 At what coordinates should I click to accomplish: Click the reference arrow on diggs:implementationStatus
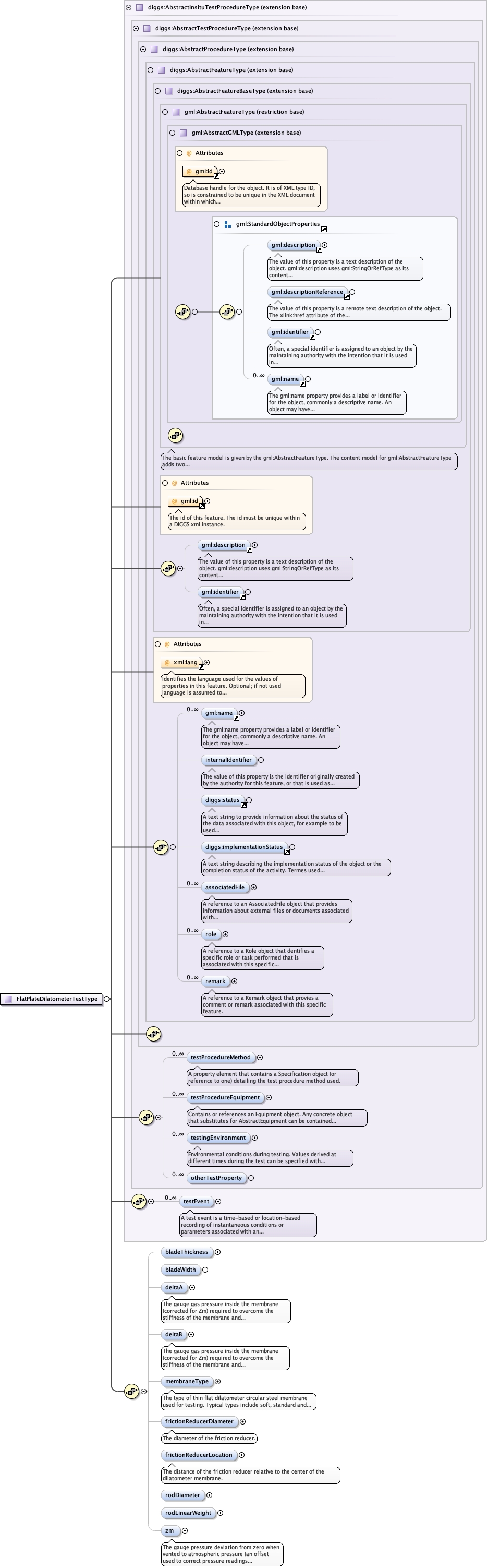coord(287,852)
